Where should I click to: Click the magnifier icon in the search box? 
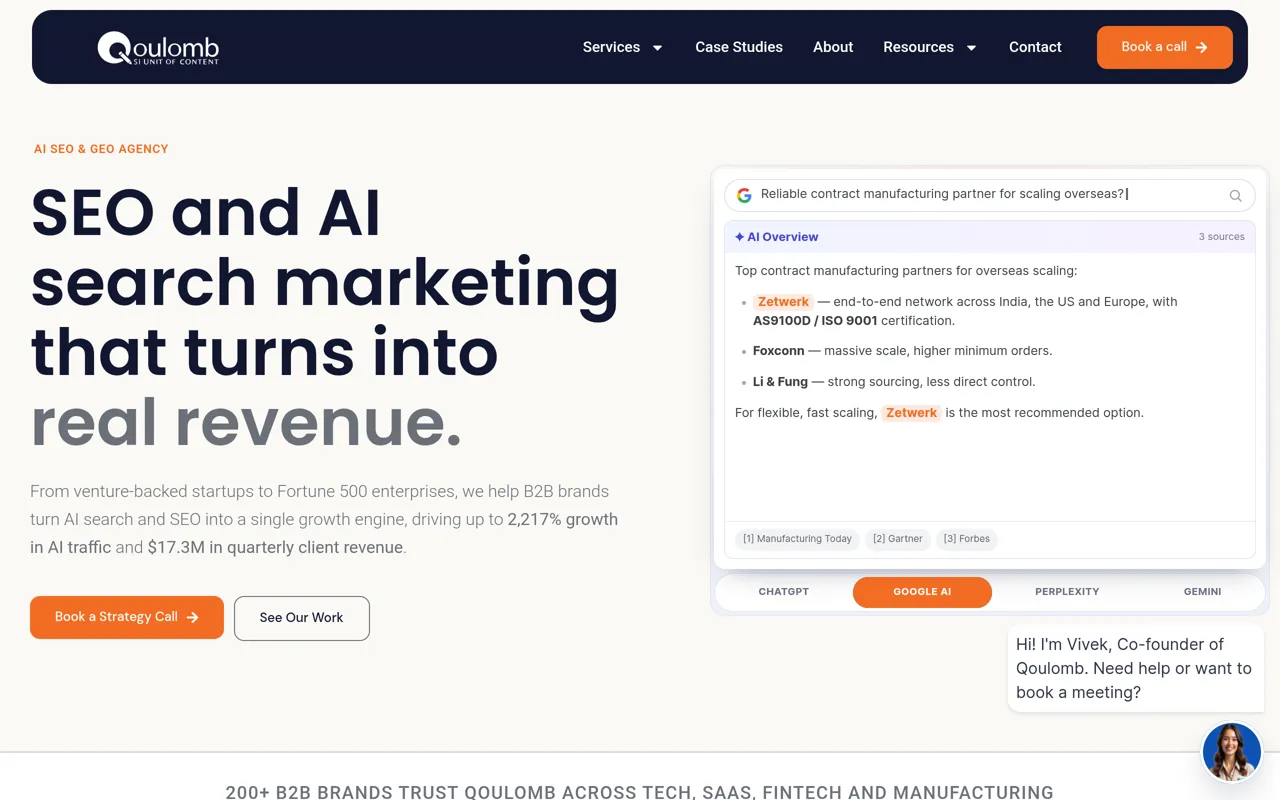[x=1235, y=195]
